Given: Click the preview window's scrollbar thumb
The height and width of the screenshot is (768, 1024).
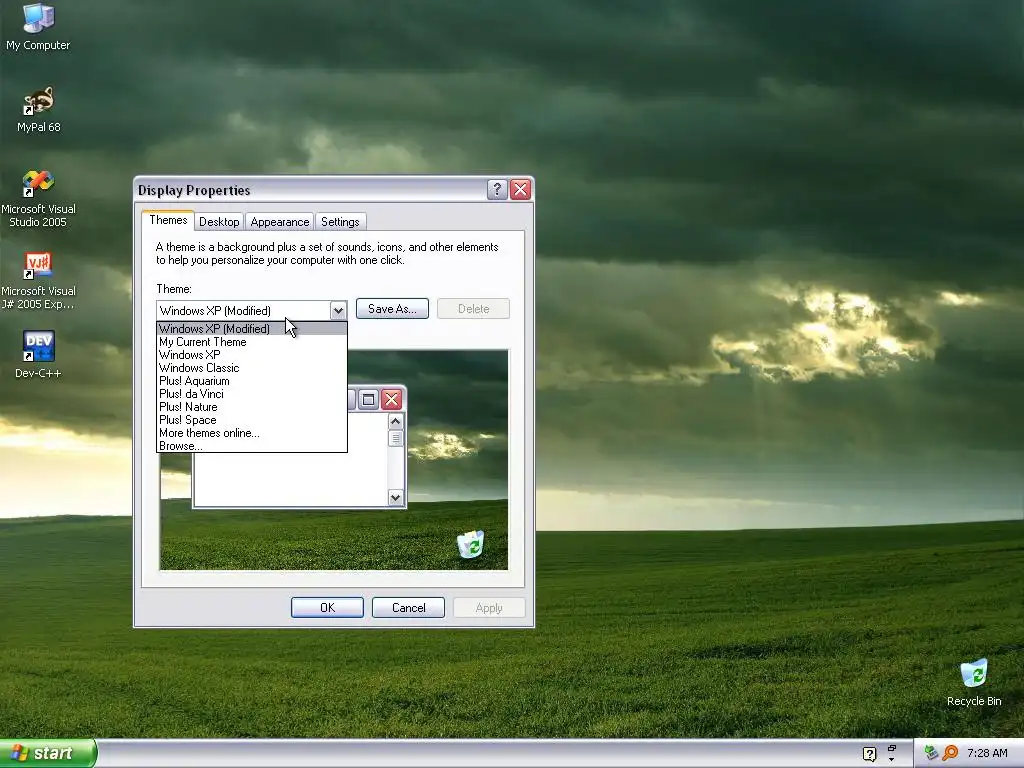Looking at the screenshot, I should click(395, 438).
